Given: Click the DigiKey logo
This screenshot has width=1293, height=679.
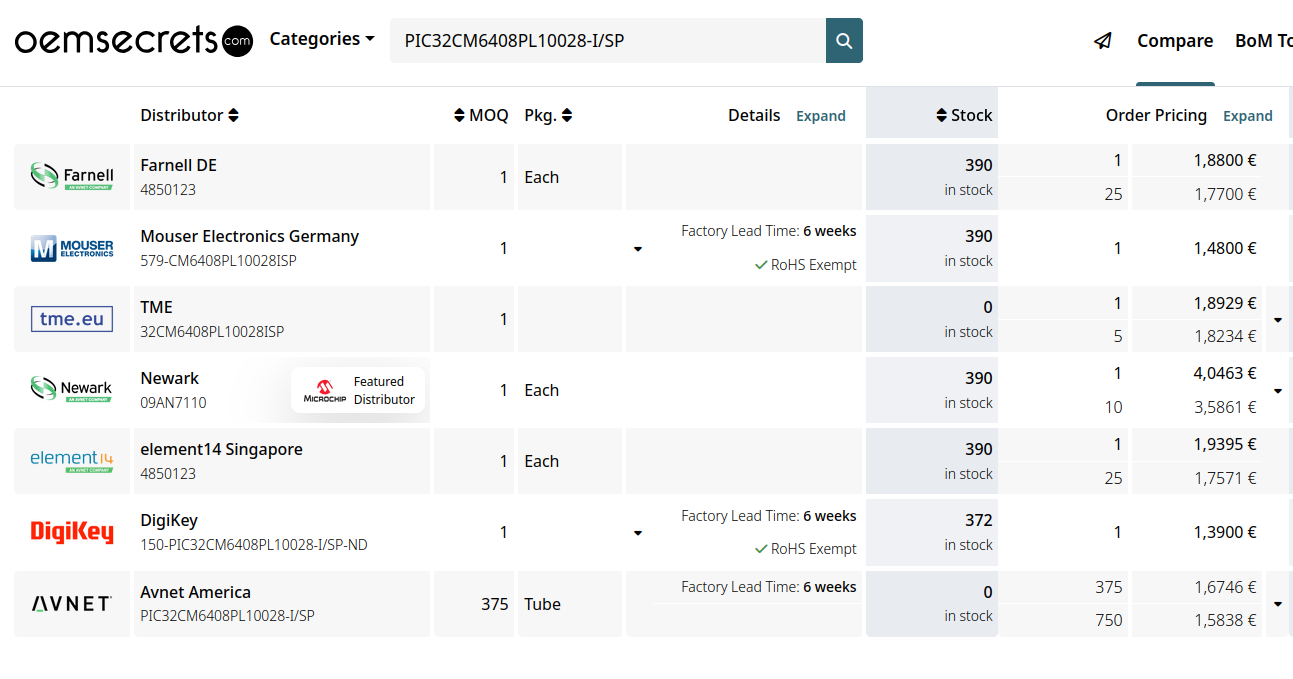Looking at the screenshot, I should point(72,532).
